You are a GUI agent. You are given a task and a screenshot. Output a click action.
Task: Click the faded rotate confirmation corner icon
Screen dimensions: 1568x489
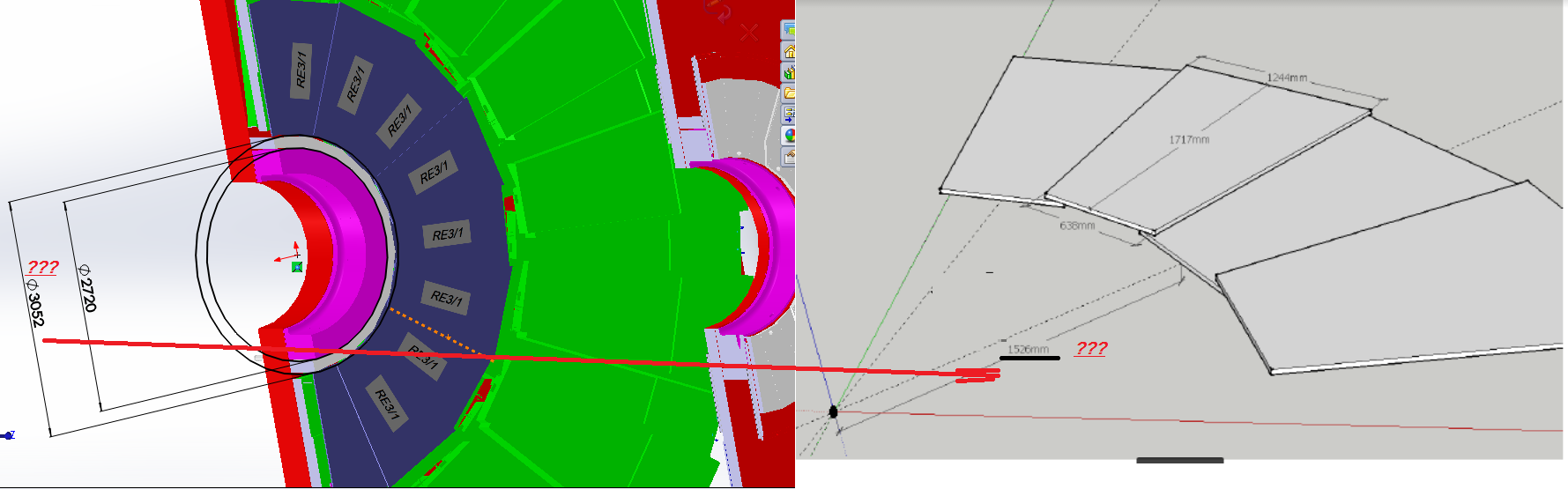720,11
